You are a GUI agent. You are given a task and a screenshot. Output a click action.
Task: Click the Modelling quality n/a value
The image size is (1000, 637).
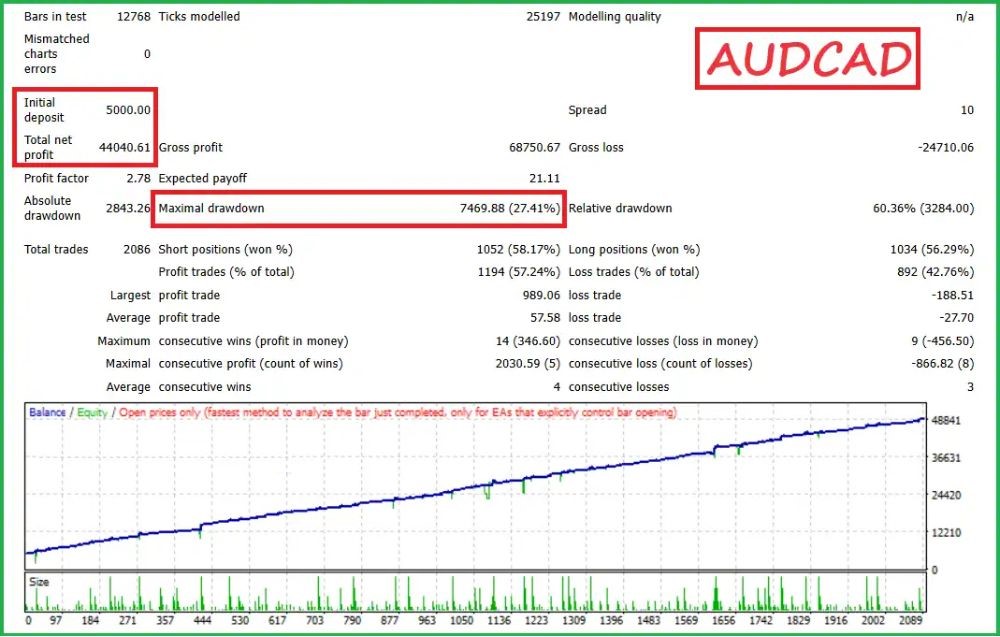(x=964, y=17)
